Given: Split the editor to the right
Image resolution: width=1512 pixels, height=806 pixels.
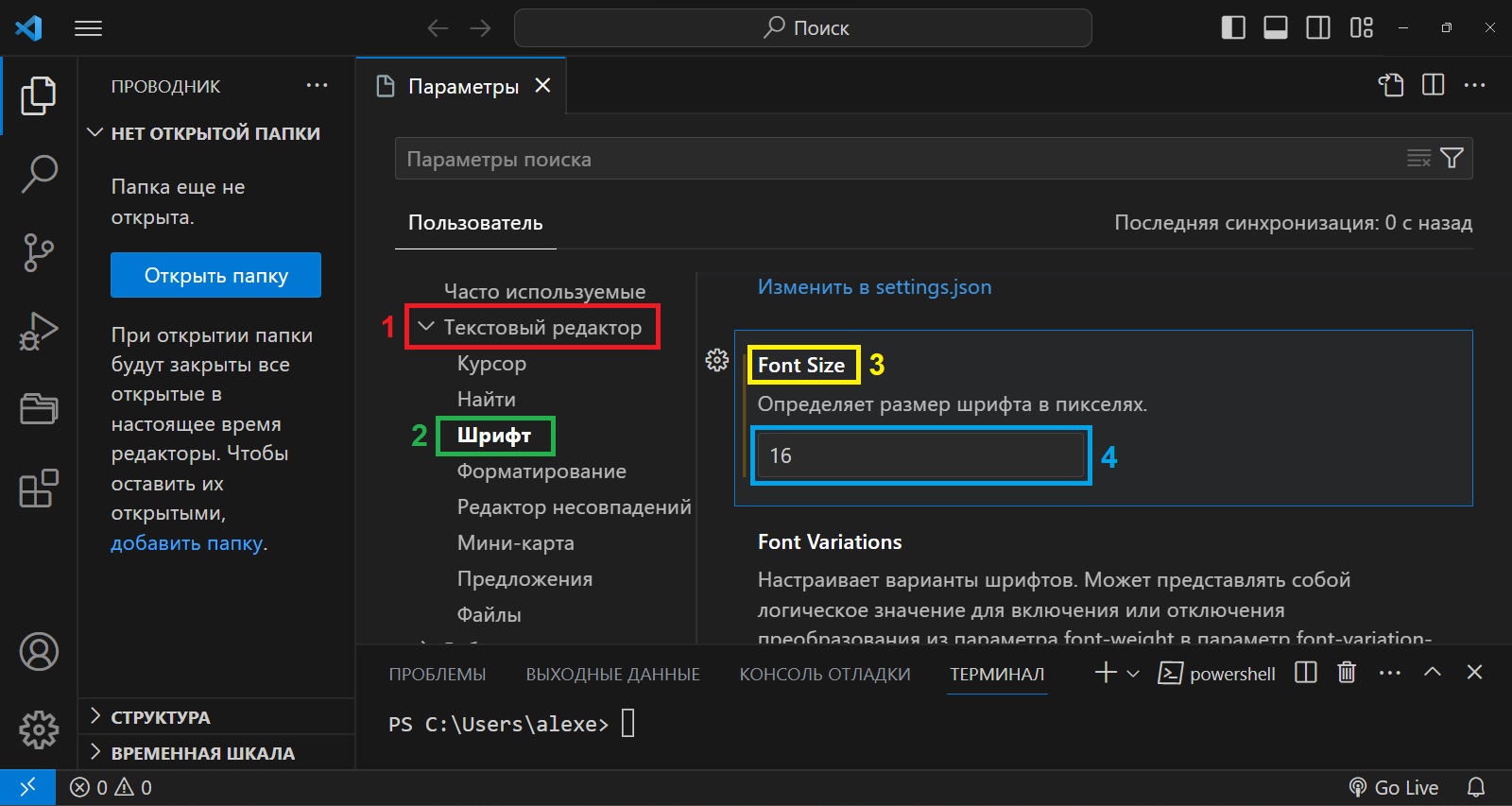Looking at the screenshot, I should pyautogui.click(x=1434, y=85).
